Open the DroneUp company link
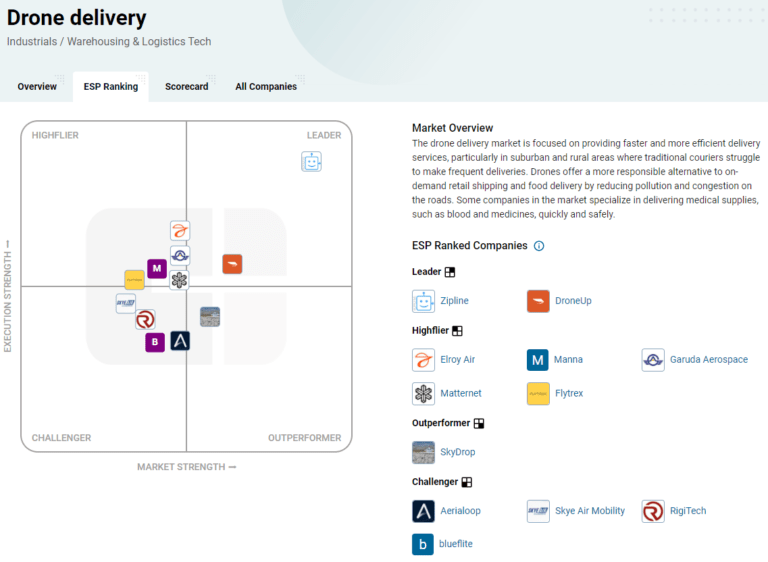Image resolution: width=768 pixels, height=562 pixels. pos(573,301)
